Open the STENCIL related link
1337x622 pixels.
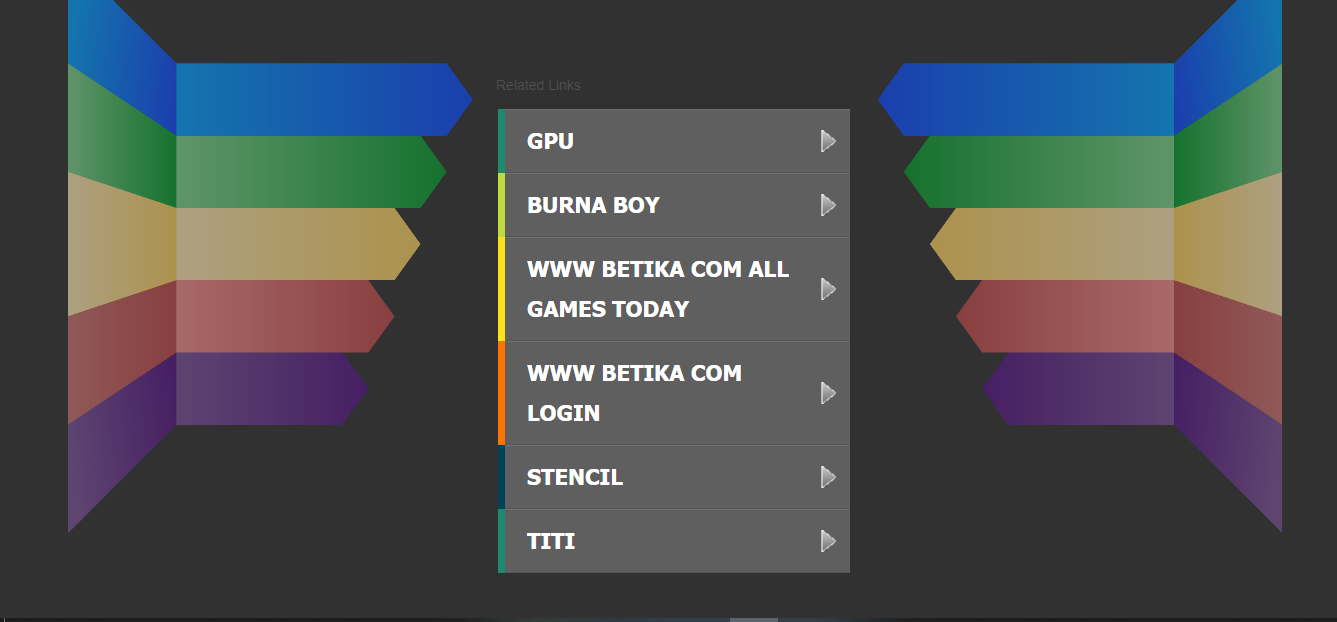click(673, 477)
